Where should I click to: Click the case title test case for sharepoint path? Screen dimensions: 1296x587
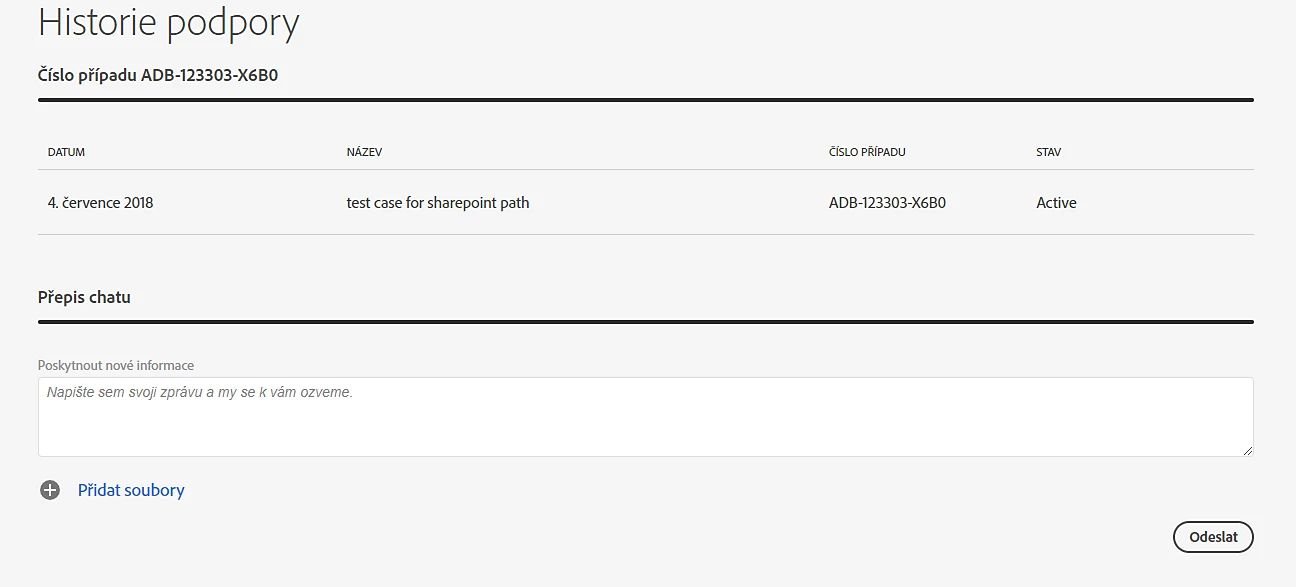click(438, 203)
